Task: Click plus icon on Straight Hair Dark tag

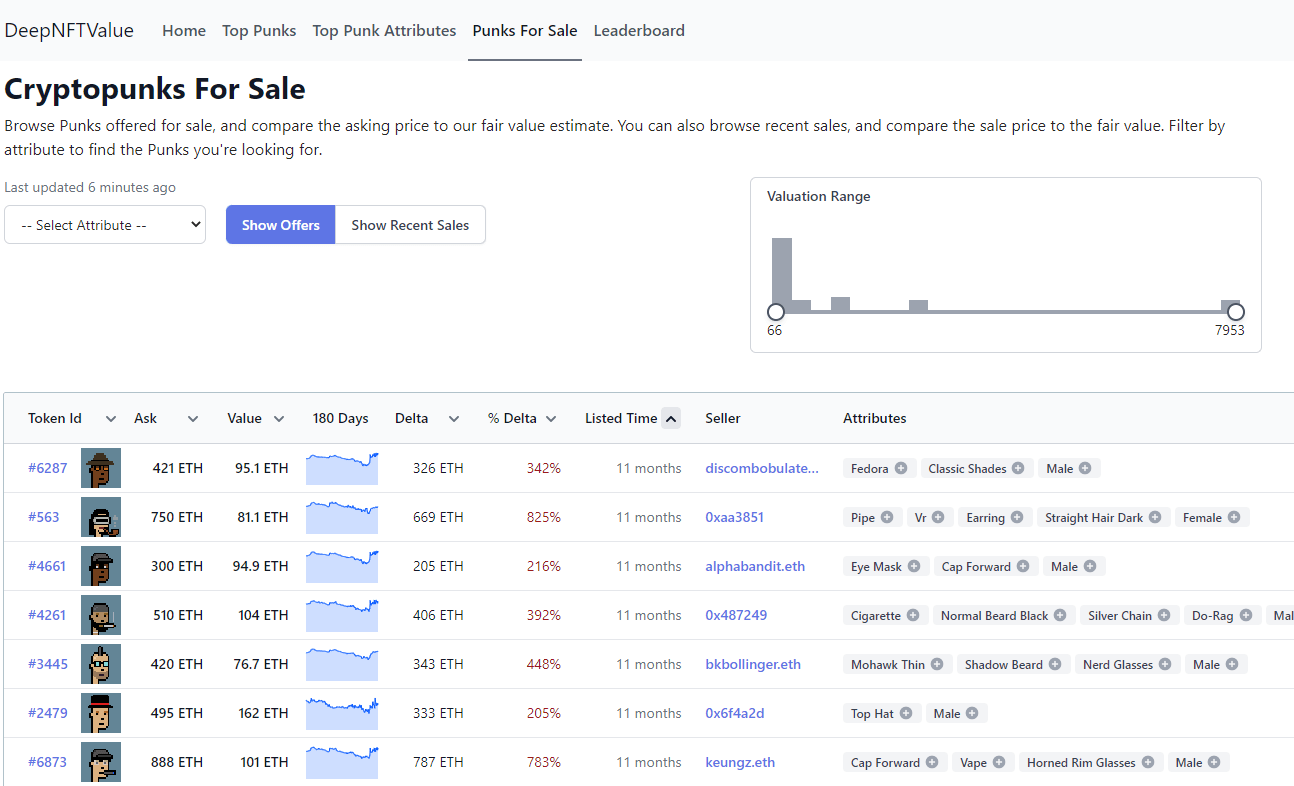Action: [x=1155, y=517]
